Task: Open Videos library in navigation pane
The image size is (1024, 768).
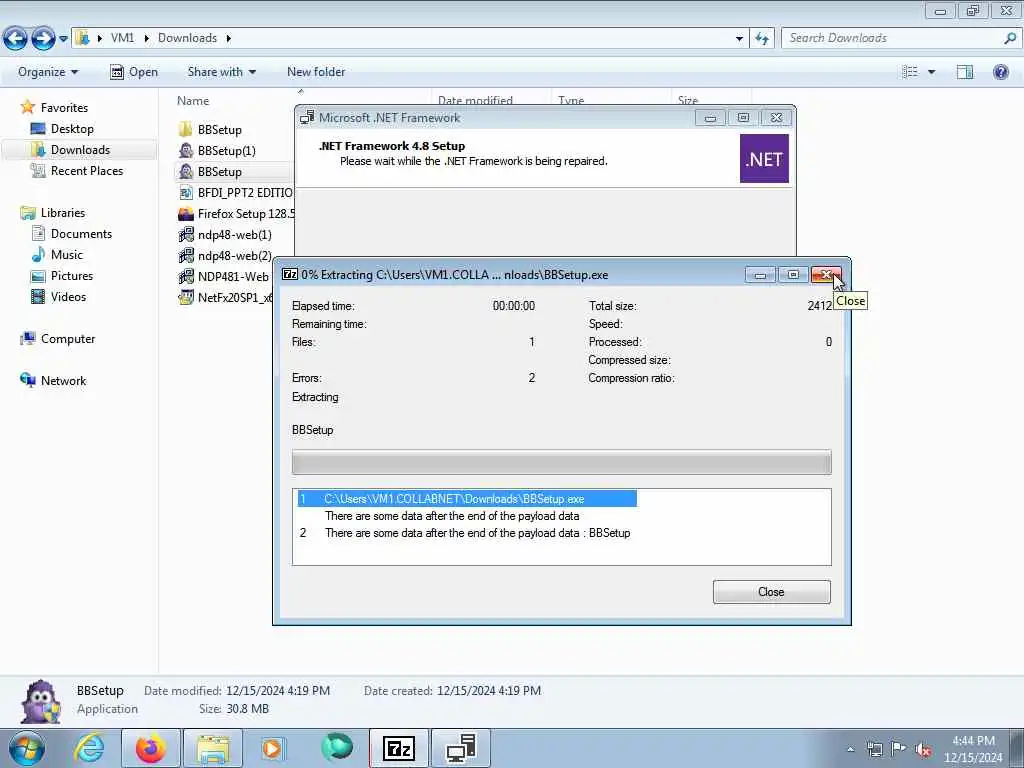Action: click(x=59, y=296)
